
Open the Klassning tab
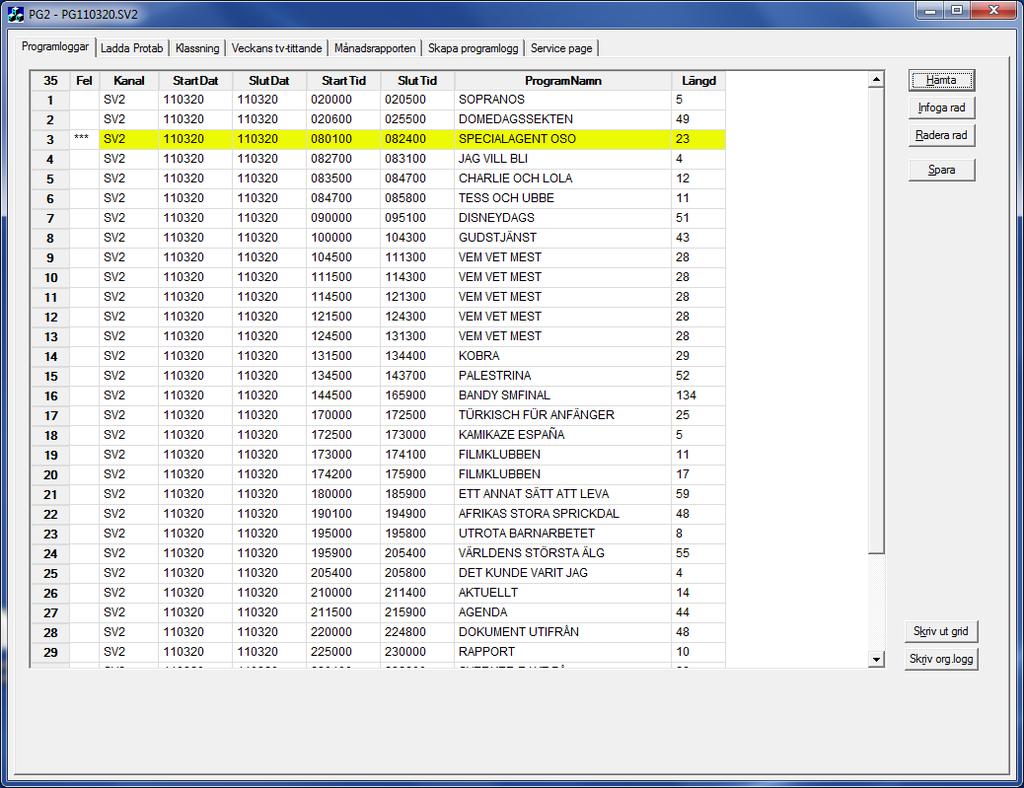(197, 48)
